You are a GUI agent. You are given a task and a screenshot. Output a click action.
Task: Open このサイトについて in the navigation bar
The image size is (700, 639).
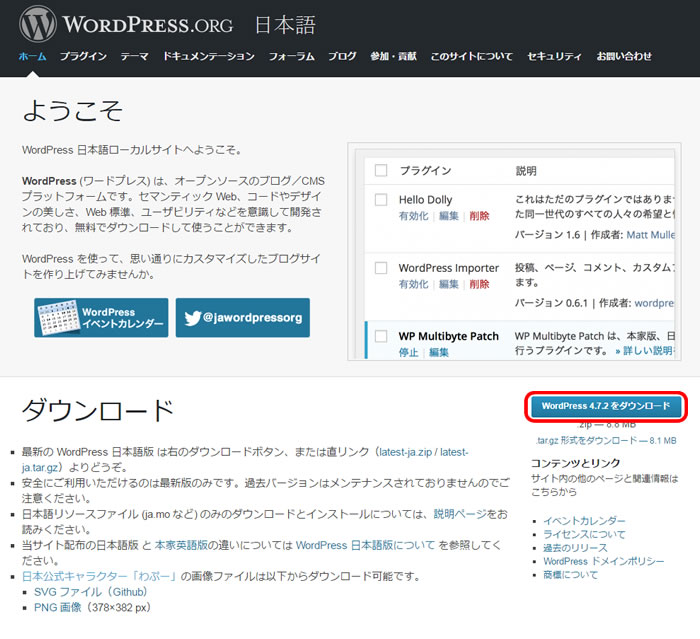tap(471, 56)
